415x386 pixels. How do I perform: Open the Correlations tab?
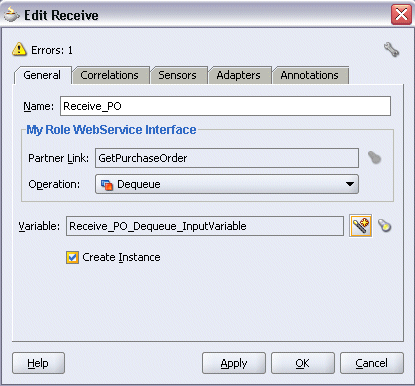pyautogui.click(x=110, y=75)
